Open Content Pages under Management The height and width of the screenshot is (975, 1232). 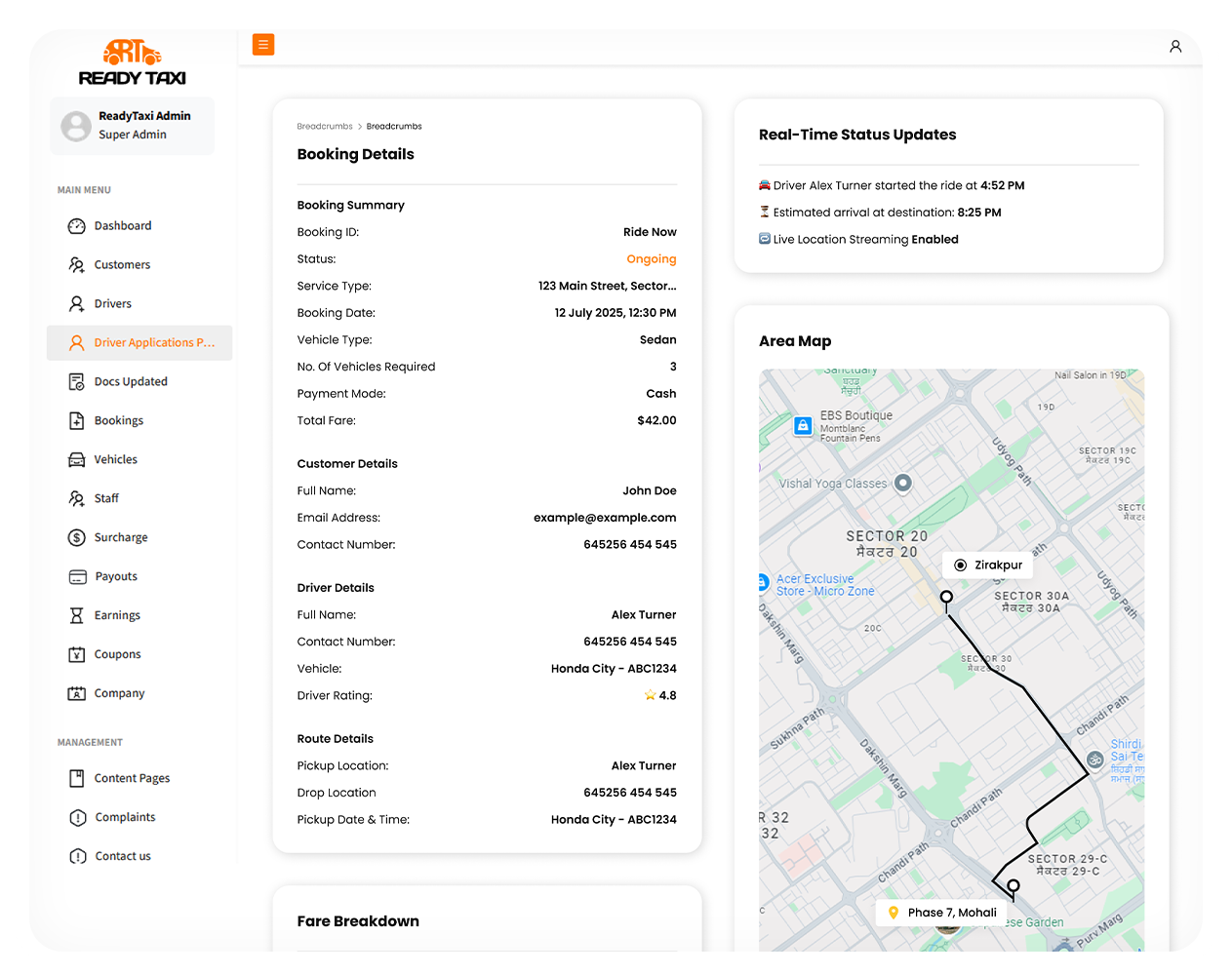tap(132, 779)
